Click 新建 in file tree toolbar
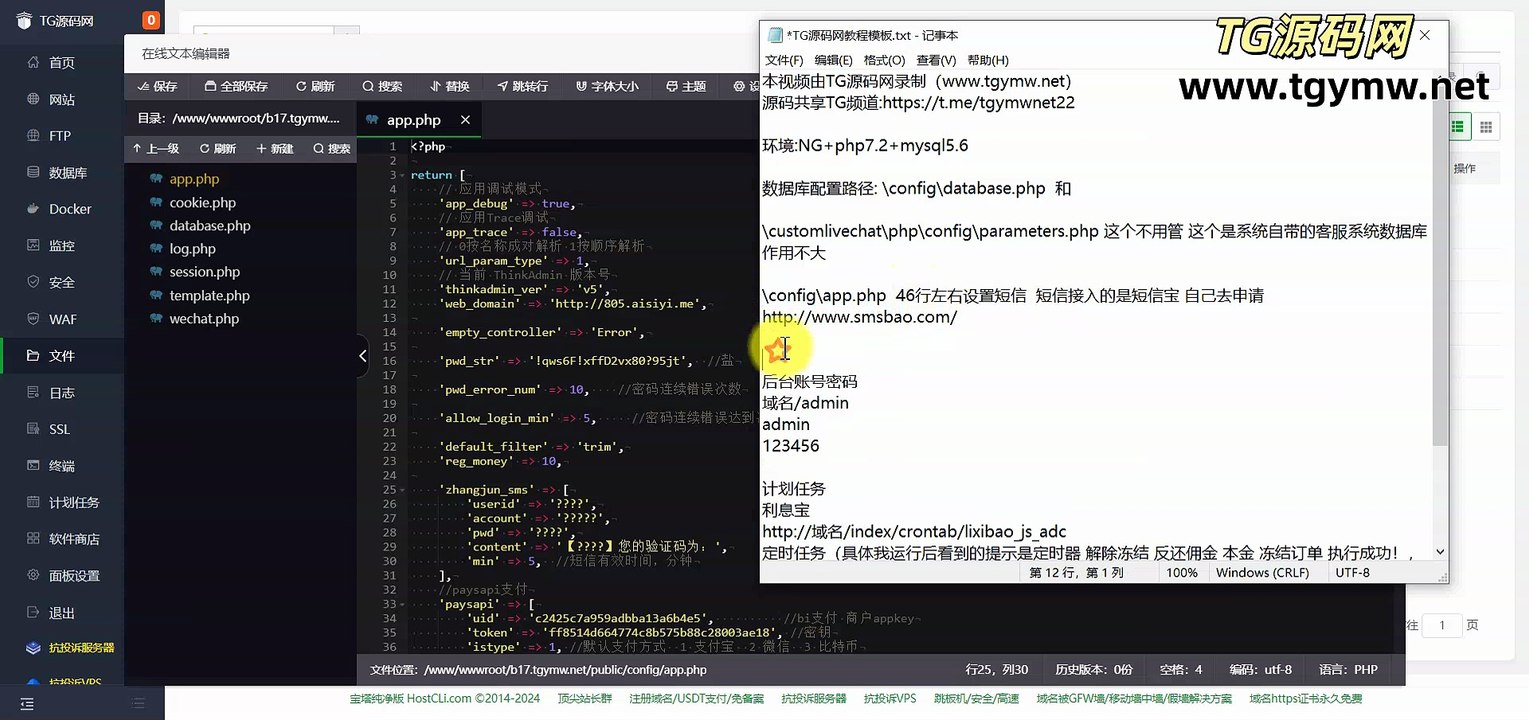Viewport: 1529px width, 720px height. pos(275,148)
